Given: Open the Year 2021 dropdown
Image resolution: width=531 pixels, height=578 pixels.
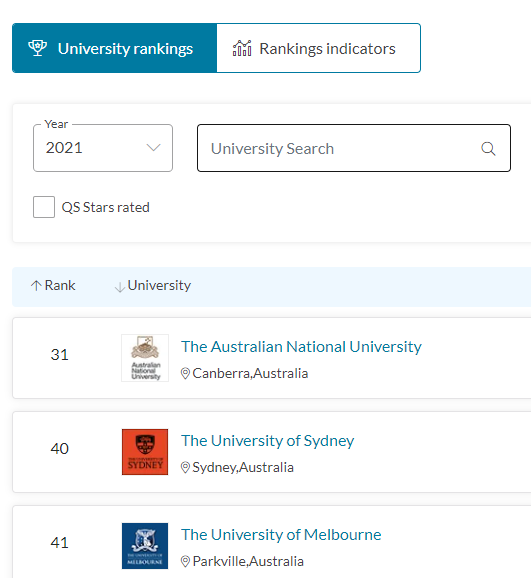Looking at the screenshot, I should (x=103, y=148).
